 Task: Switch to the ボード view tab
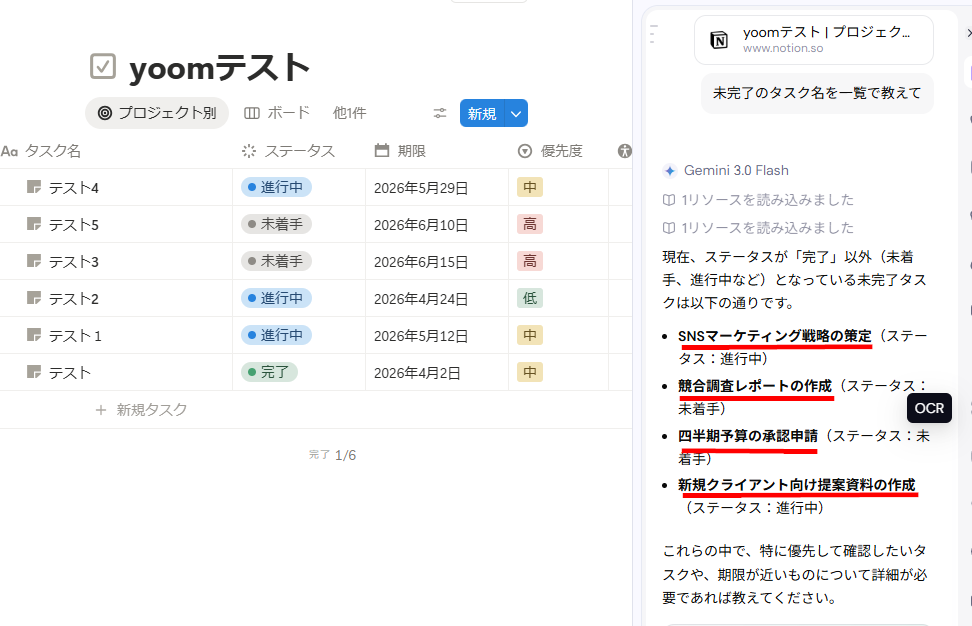(277, 113)
